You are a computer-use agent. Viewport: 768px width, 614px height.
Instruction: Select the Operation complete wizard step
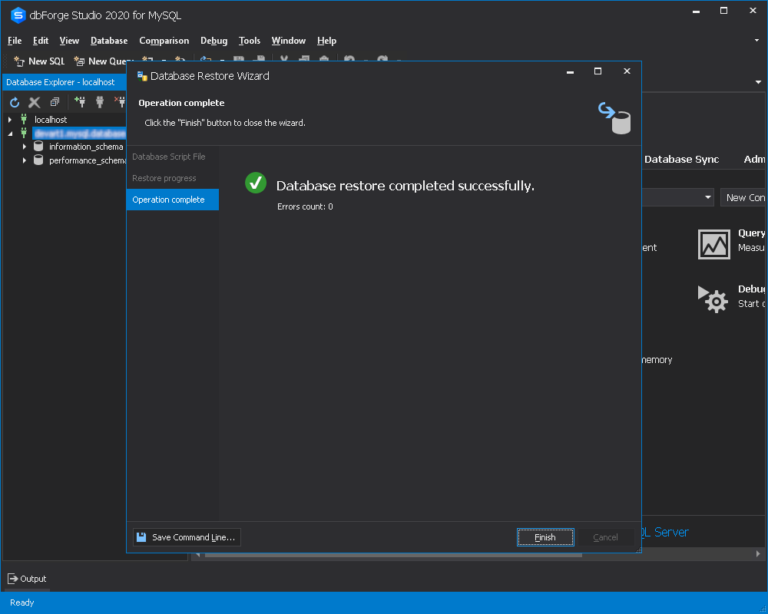172,200
